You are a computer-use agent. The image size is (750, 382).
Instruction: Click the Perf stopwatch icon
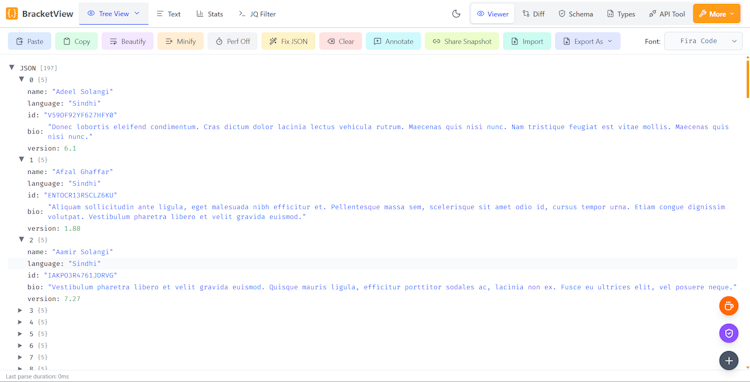(219, 41)
